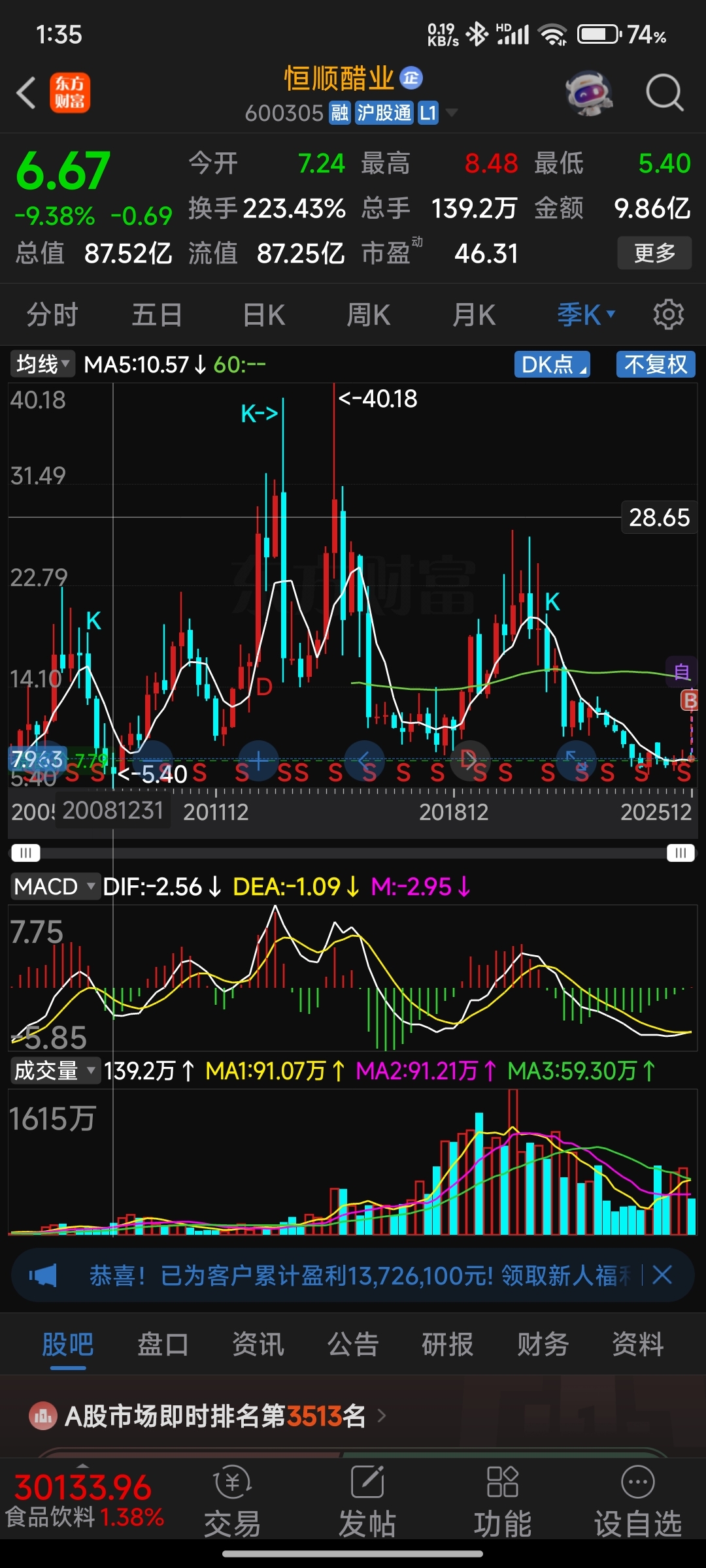706x1568 pixels.
Task: Select the 资料 tab
Action: pos(638,1345)
